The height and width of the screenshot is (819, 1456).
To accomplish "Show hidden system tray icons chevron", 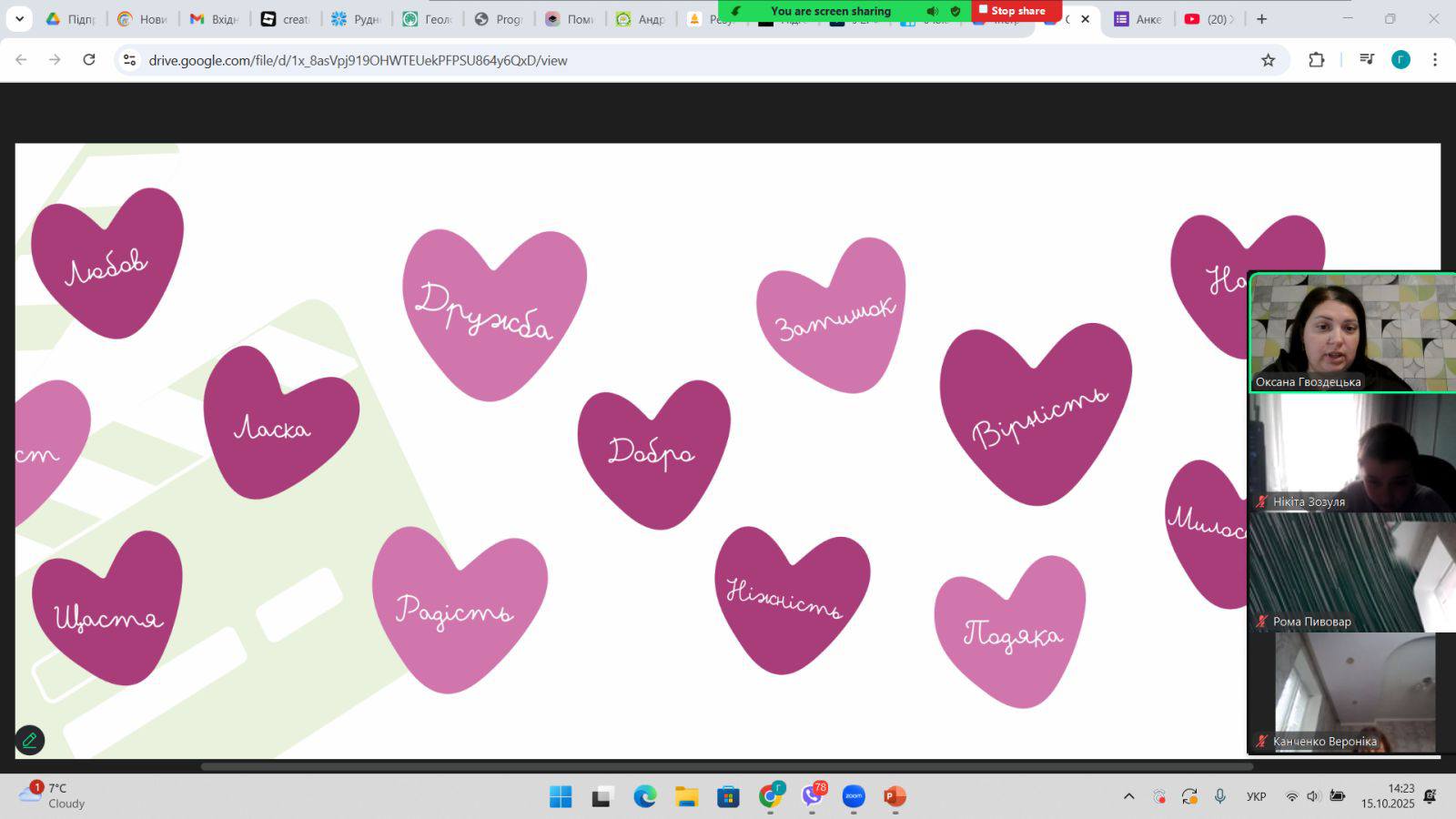I will pyautogui.click(x=1128, y=796).
